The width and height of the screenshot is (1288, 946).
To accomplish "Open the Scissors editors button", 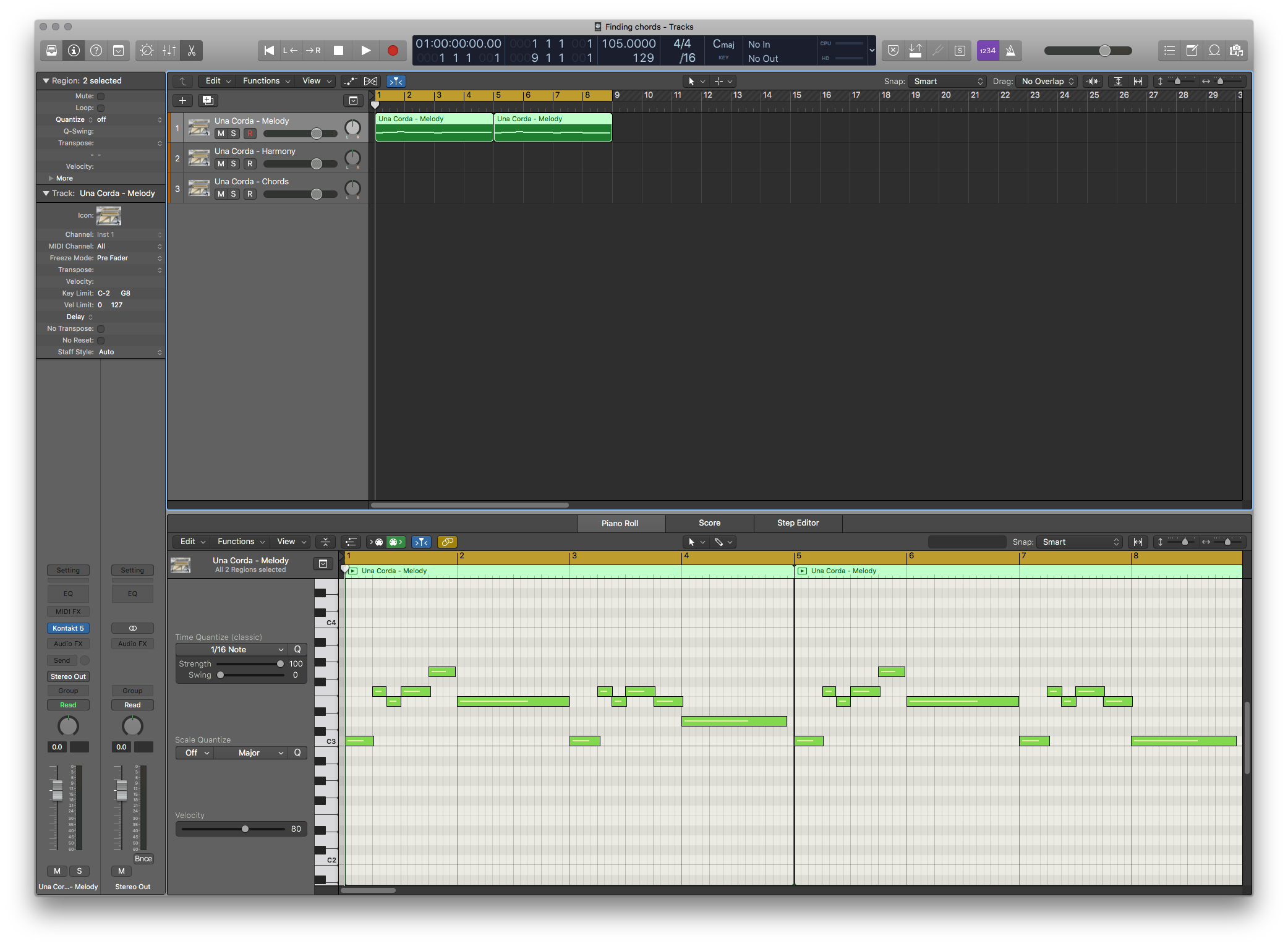I will point(192,51).
